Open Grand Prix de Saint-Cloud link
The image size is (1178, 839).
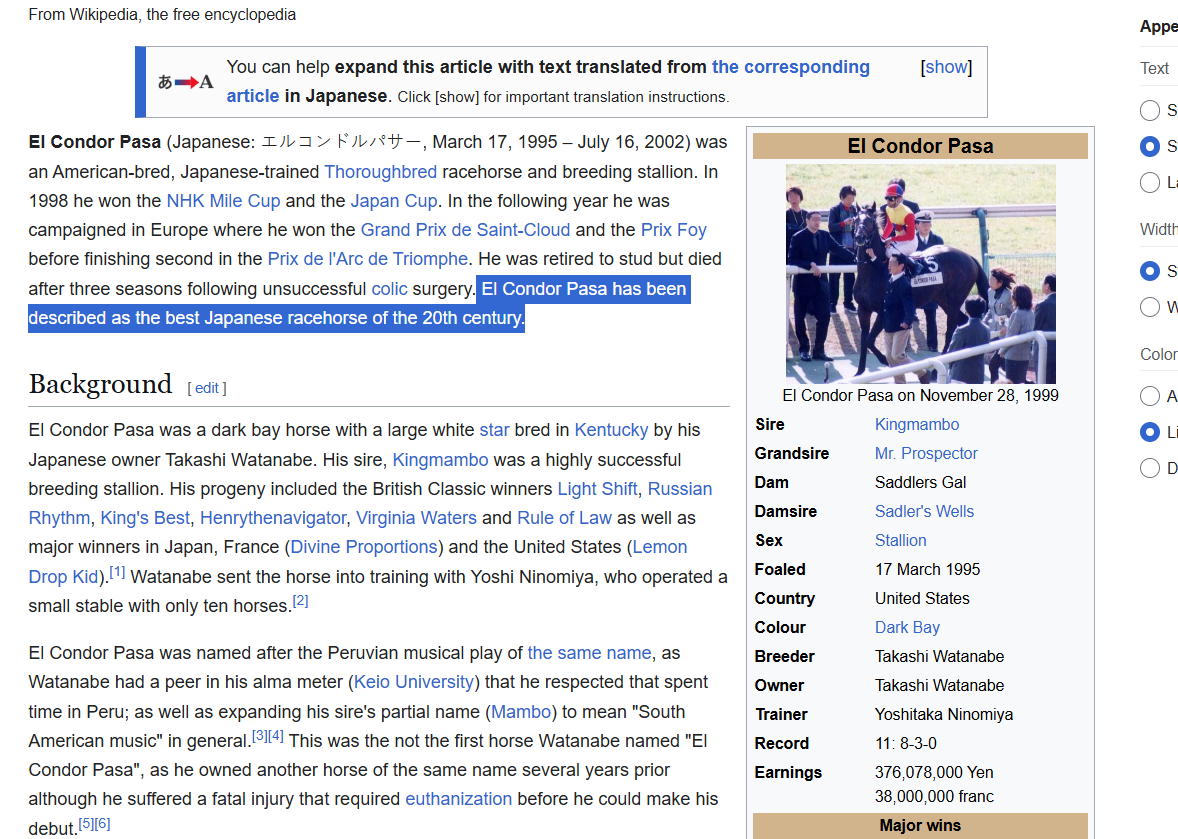tap(465, 230)
